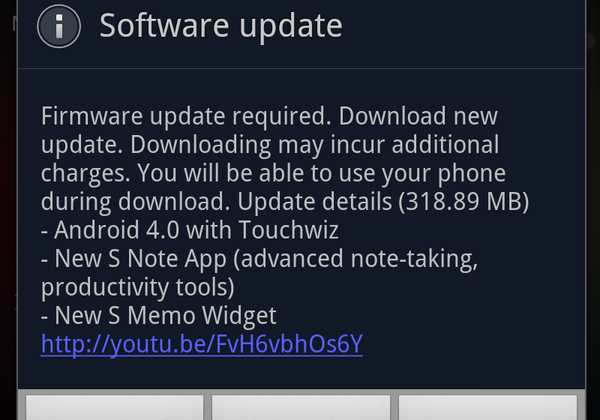Image resolution: width=600 pixels, height=420 pixels.
Task: Tap the "New S Memo Widget" line
Action: [158, 316]
